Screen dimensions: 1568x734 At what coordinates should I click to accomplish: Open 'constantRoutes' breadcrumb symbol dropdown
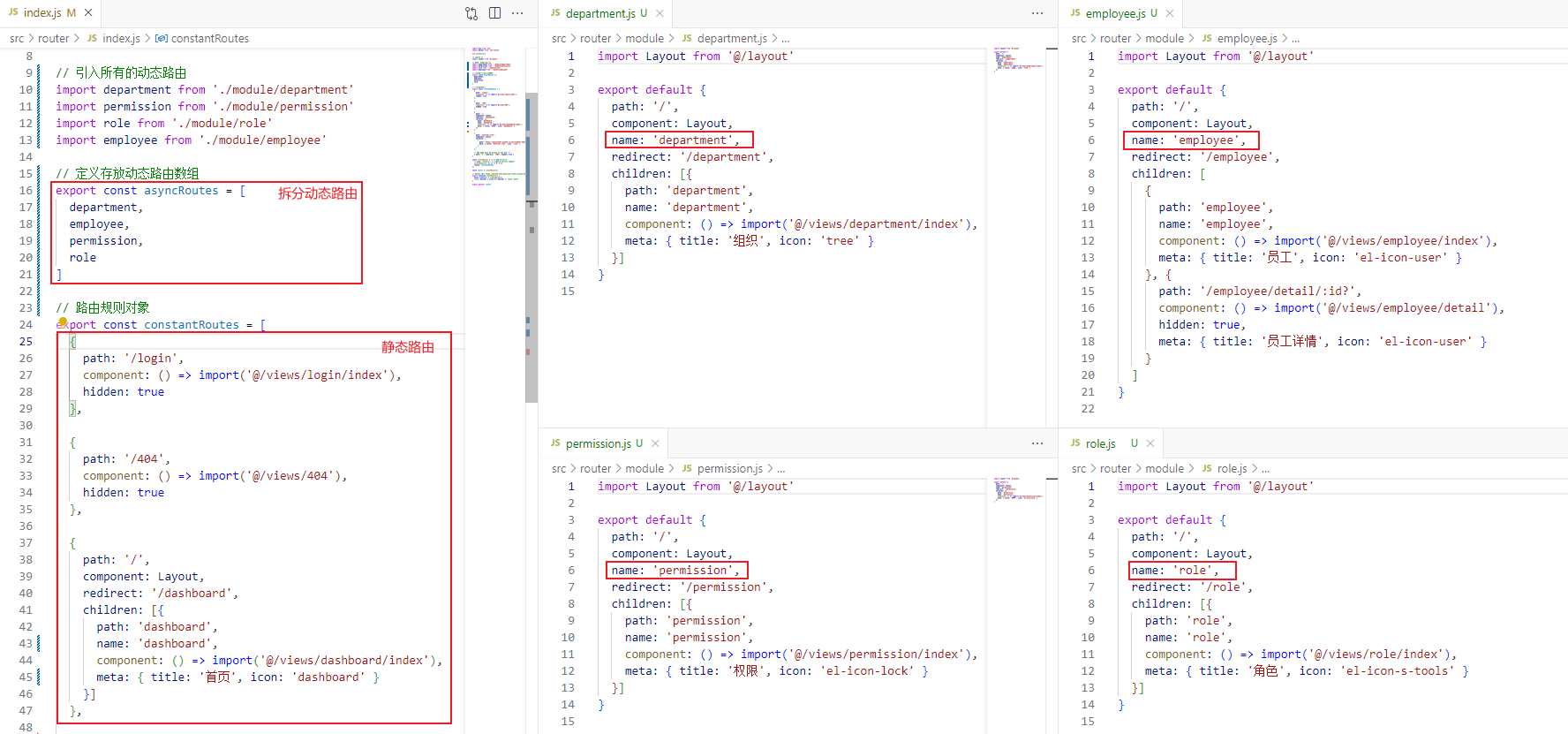210,38
